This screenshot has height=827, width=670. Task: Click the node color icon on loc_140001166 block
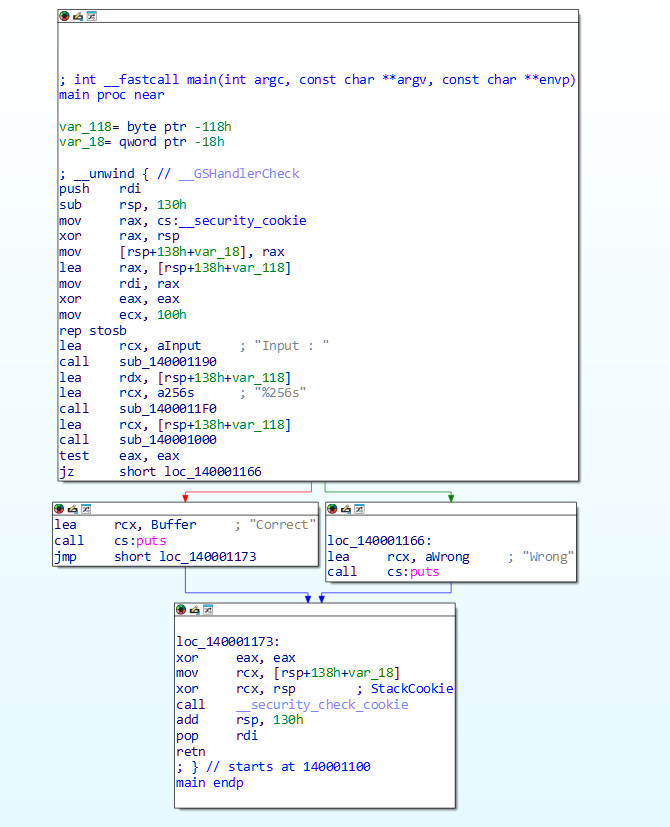point(332,509)
